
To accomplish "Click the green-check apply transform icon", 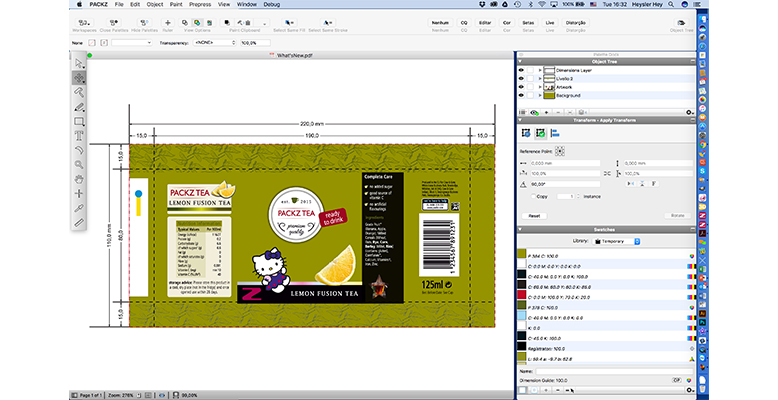I will tap(540, 133).
